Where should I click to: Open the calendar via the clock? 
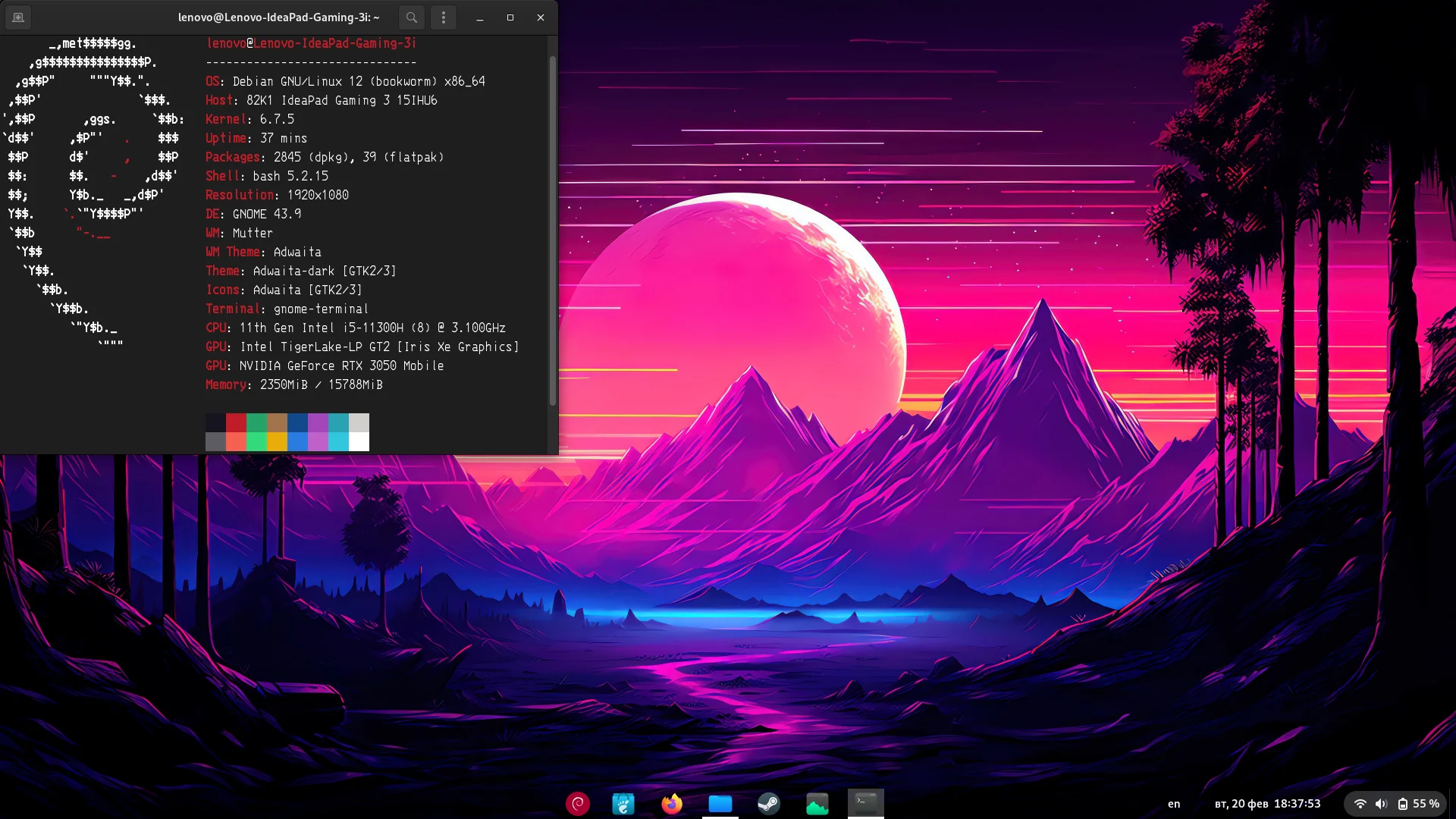[x=1266, y=803]
